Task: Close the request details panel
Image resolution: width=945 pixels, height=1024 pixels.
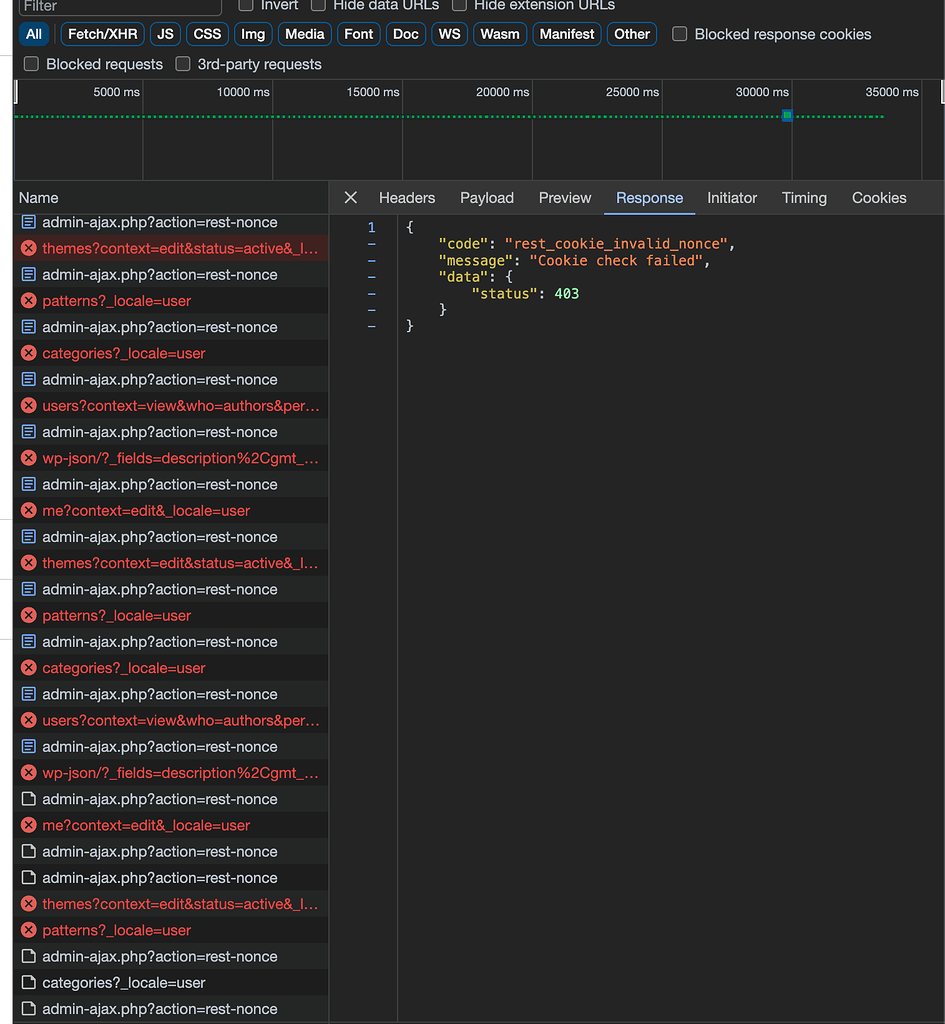Action: click(350, 198)
